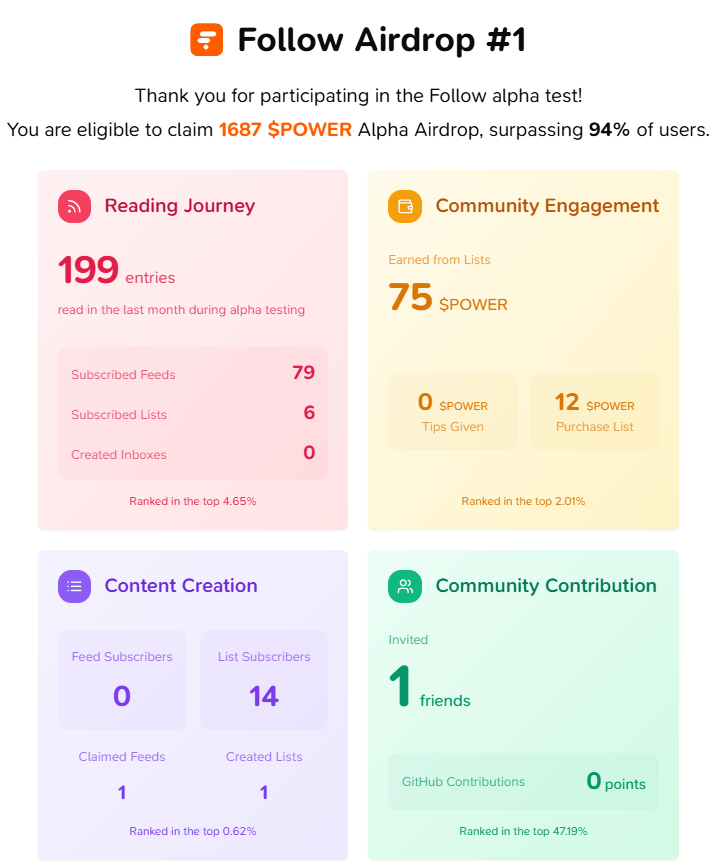Click the Created Lists count
718x867 pixels.
[264, 792]
